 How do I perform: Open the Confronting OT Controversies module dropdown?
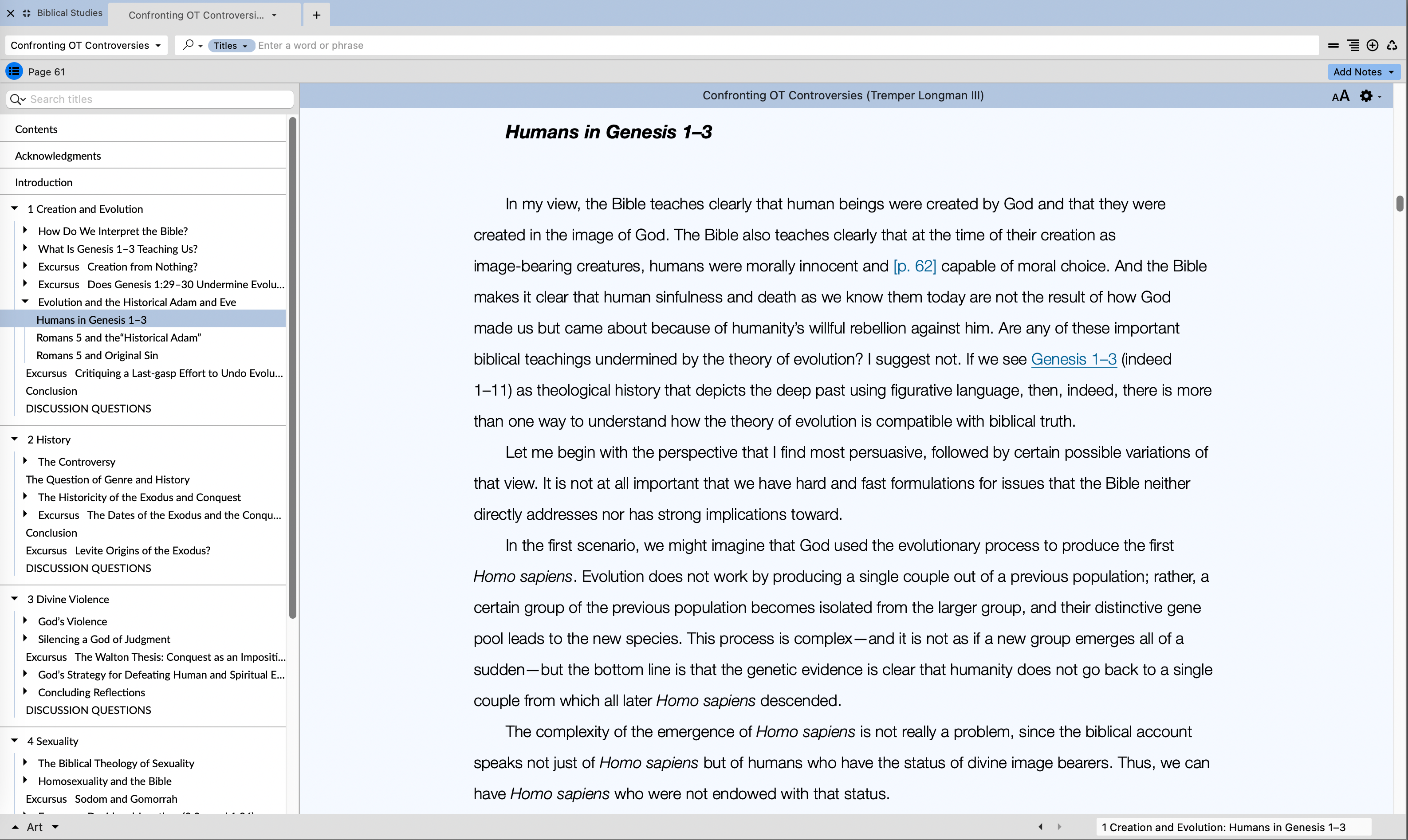pyautogui.click(x=86, y=45)
